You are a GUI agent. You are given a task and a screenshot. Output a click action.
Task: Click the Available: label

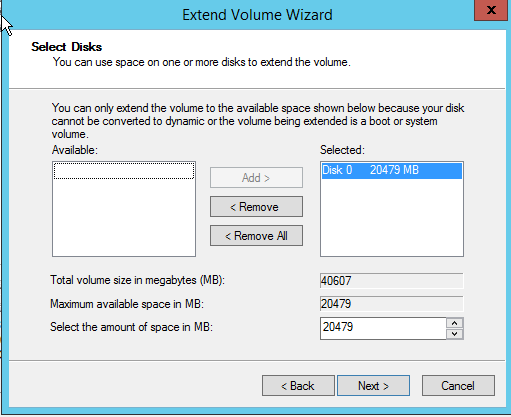pyautogui.click(x=75, y=150)
